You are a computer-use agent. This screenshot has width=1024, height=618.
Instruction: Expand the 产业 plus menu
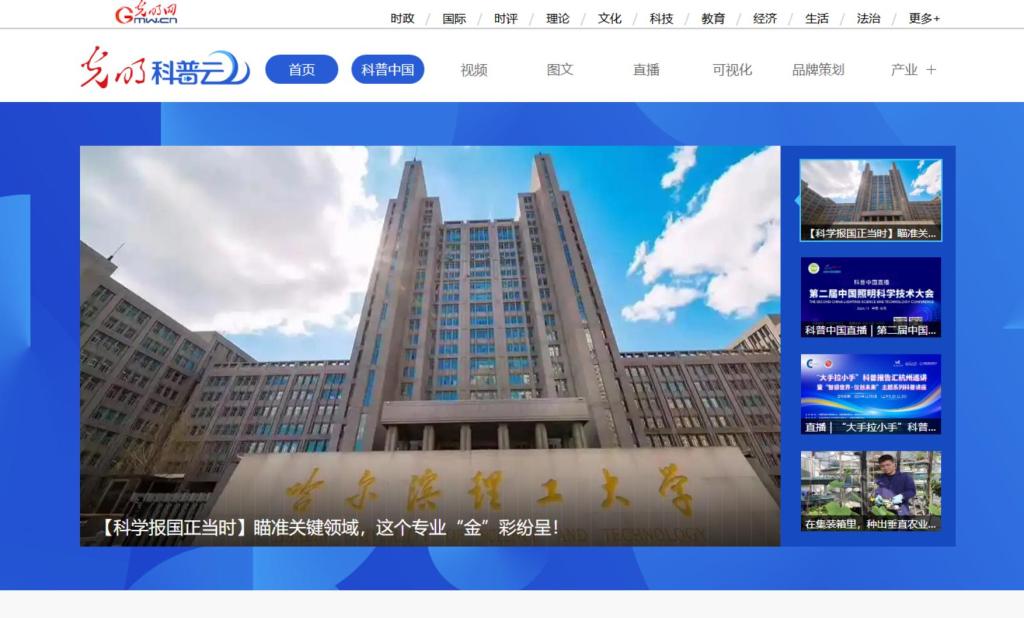pyautogui.click(x=914, y=70)
